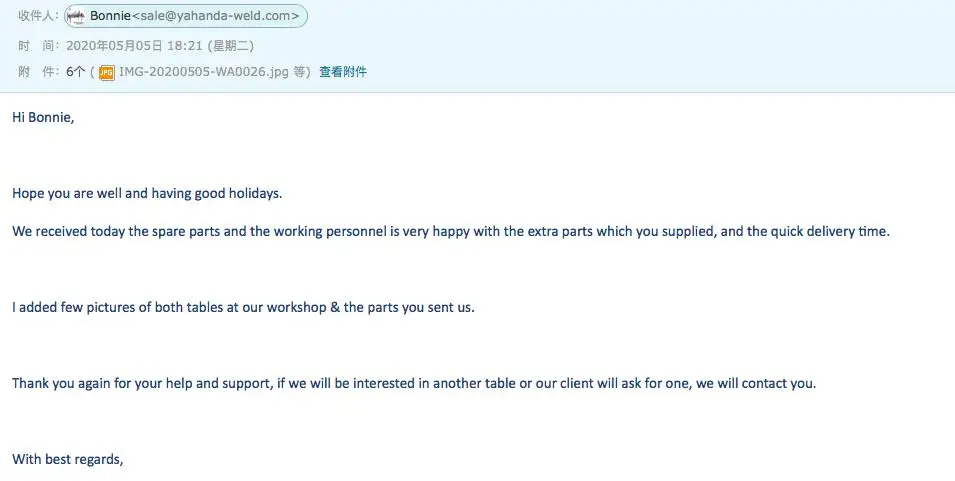Click the sent date 2020年05月05日 18:21
Image resolution: width=955 pixels, height=481 pixels.
134,46
